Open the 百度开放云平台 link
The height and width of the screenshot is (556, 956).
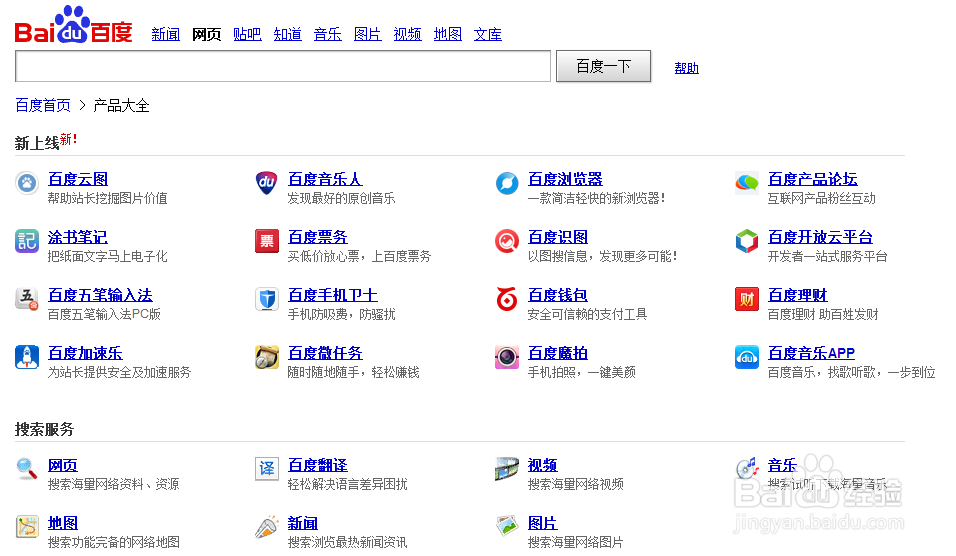[x=820, y=237]
